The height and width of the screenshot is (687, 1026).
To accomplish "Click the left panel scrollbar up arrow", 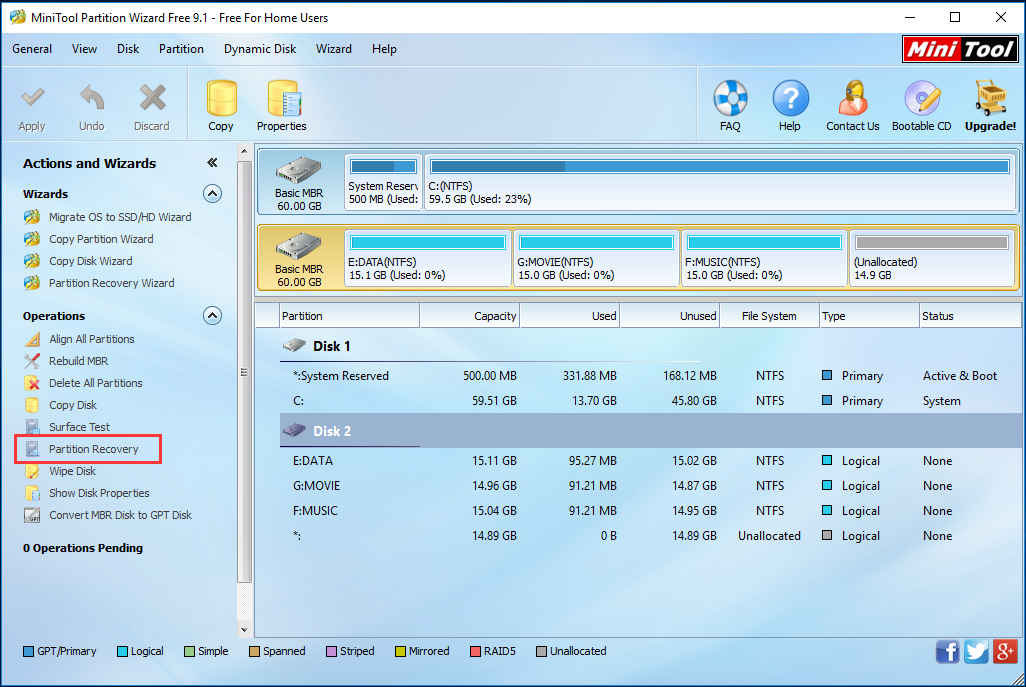I will tap(244, 151).
